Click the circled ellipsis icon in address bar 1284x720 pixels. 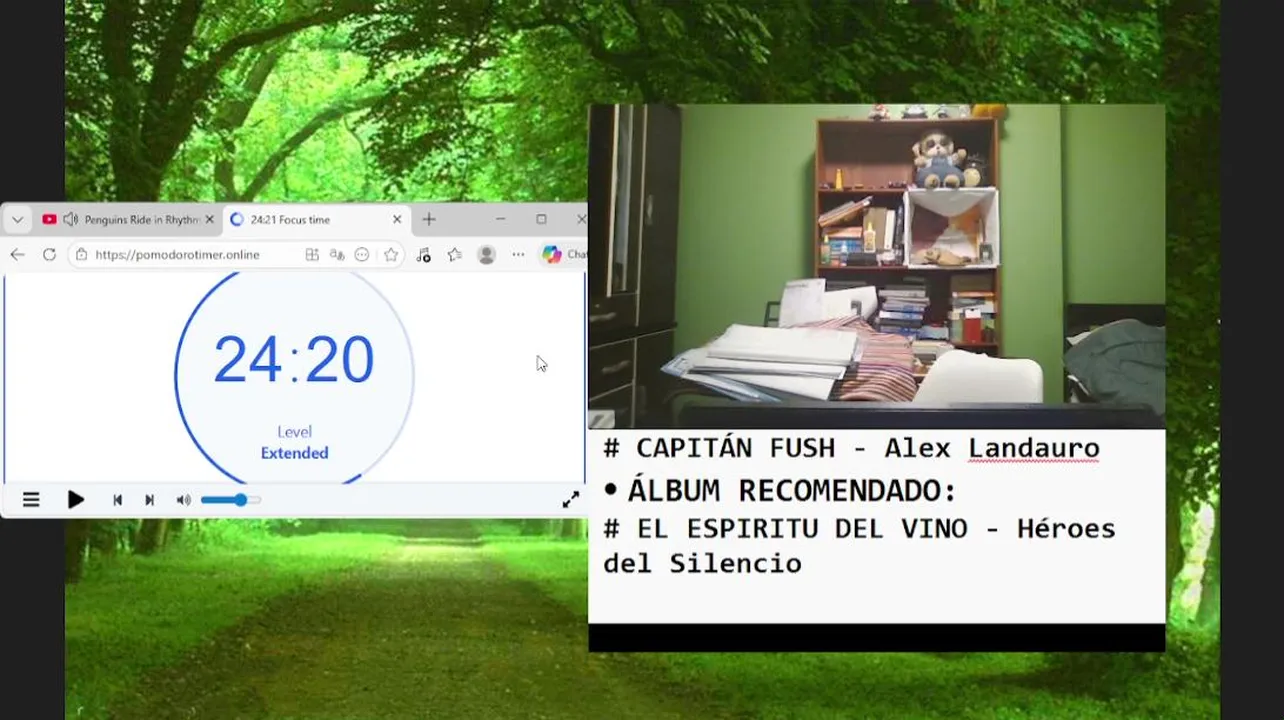[x=362, y=255]
